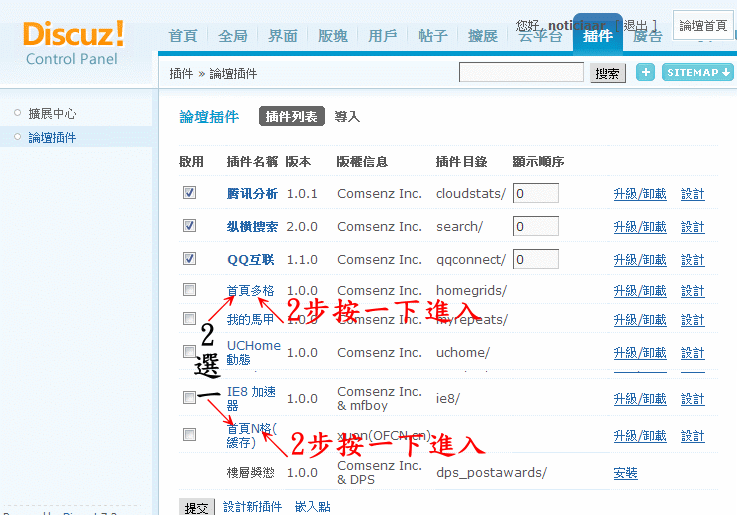Click the search input field

click(521, 72)
